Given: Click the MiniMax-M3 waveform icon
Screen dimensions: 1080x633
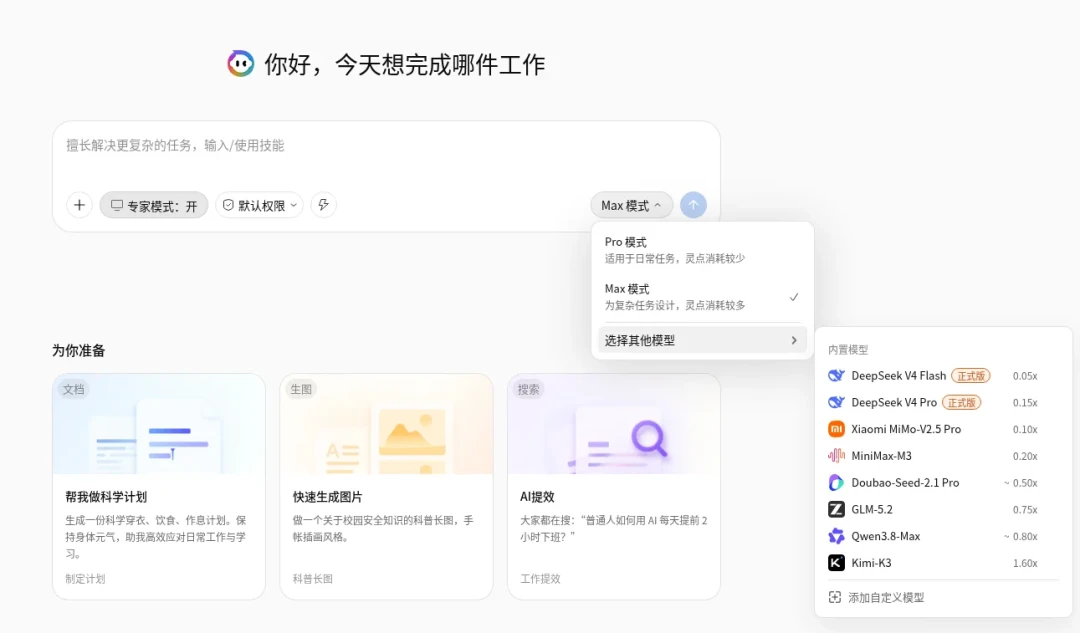Looking at the screenshot, I should click(x=836, y=456).
